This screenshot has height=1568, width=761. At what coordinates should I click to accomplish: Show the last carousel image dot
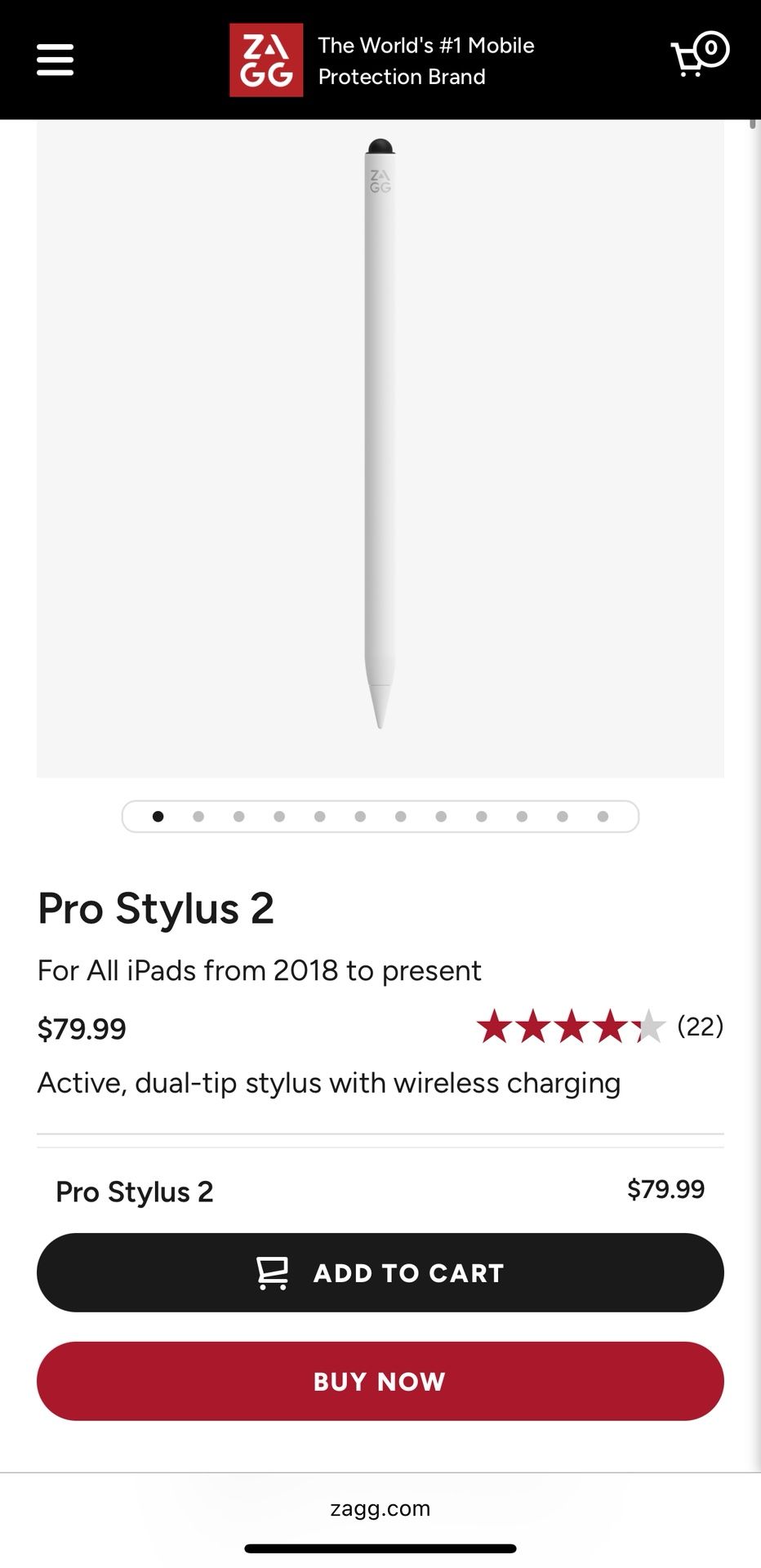[603, 816]
